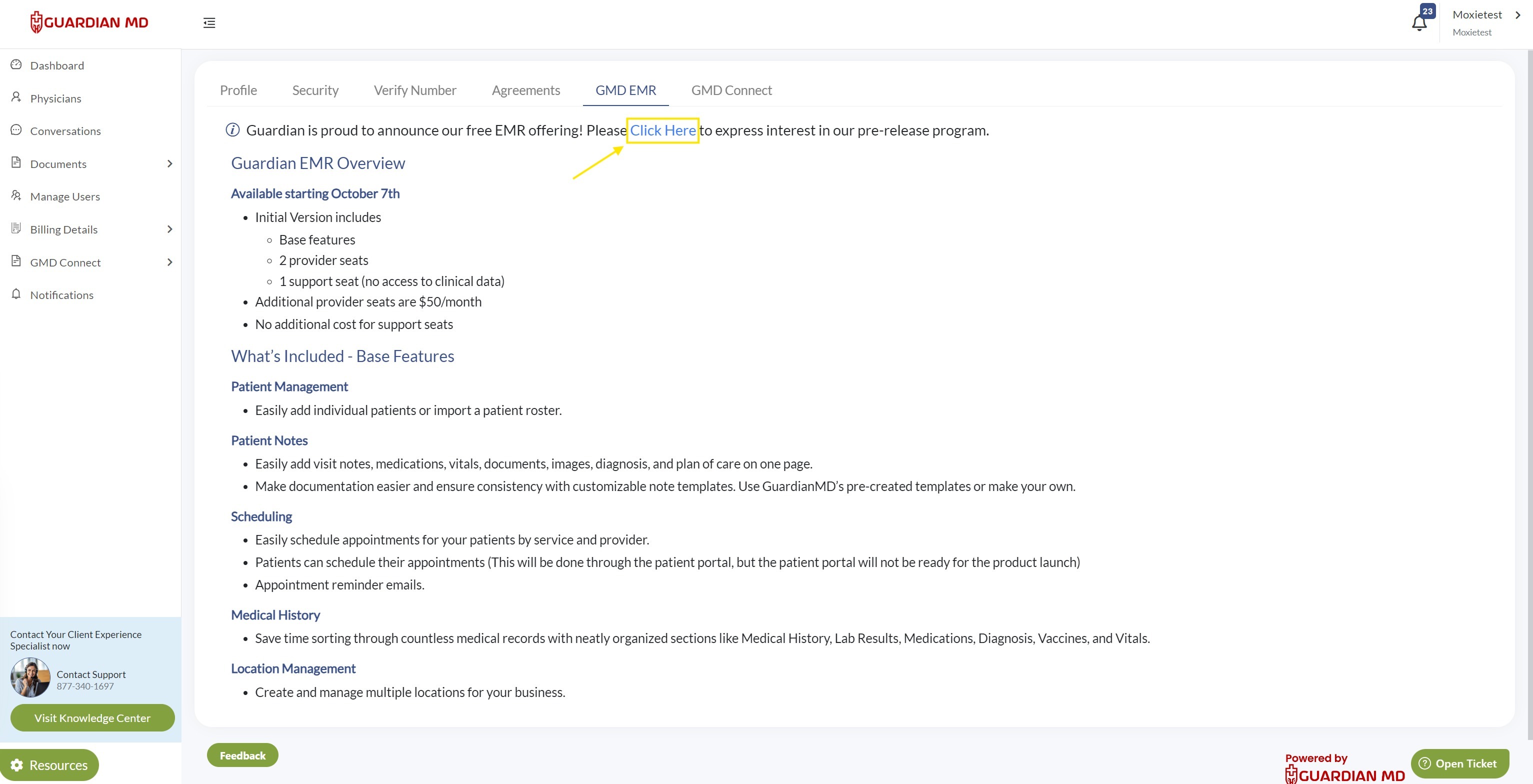This screenshot has height=784, width=1533.
Task: Click What's Included - Base Features heading
Action: click(x=342, y=356)
